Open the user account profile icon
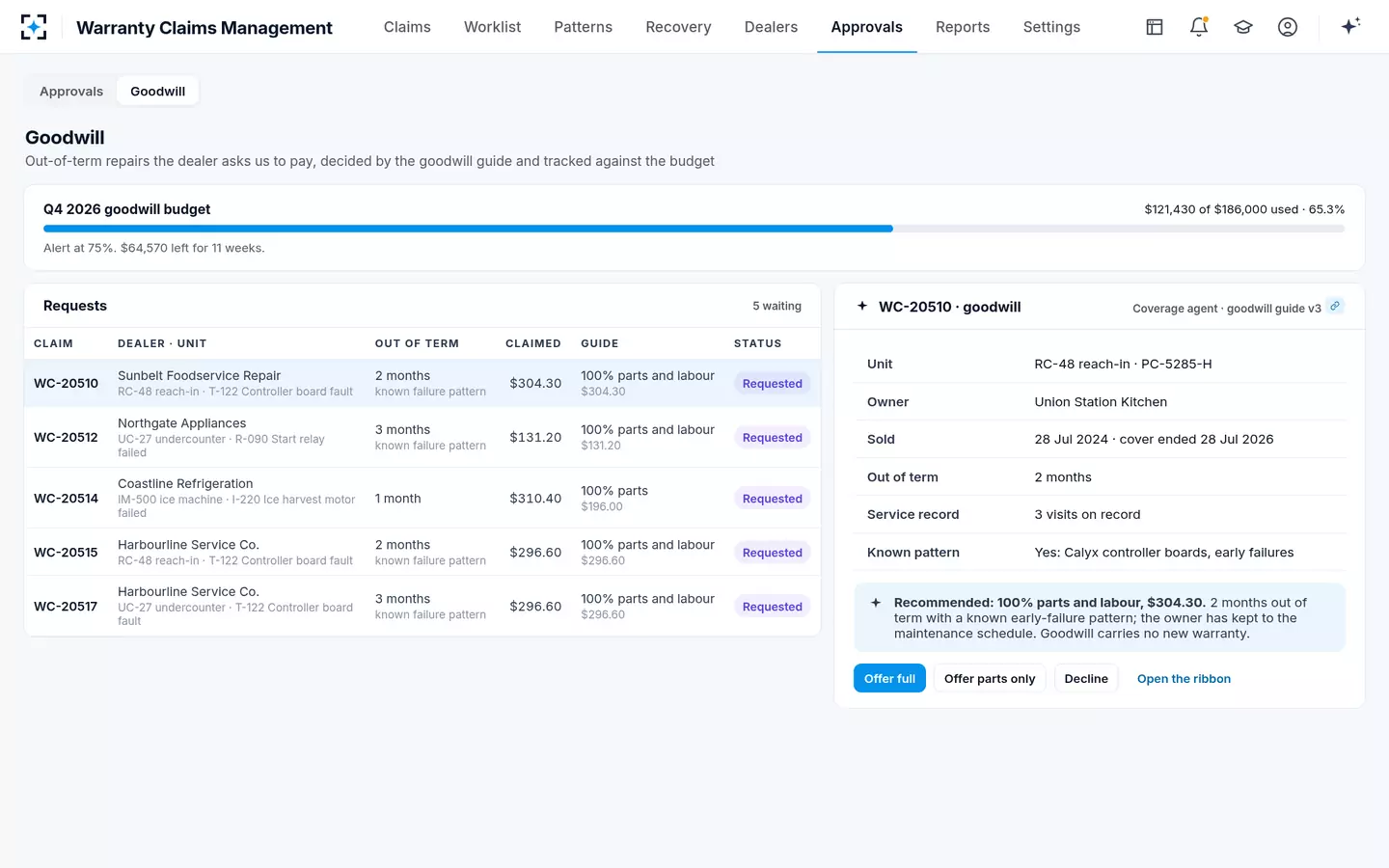This screenshot has height=868, width=1389. click(1288, 27)
